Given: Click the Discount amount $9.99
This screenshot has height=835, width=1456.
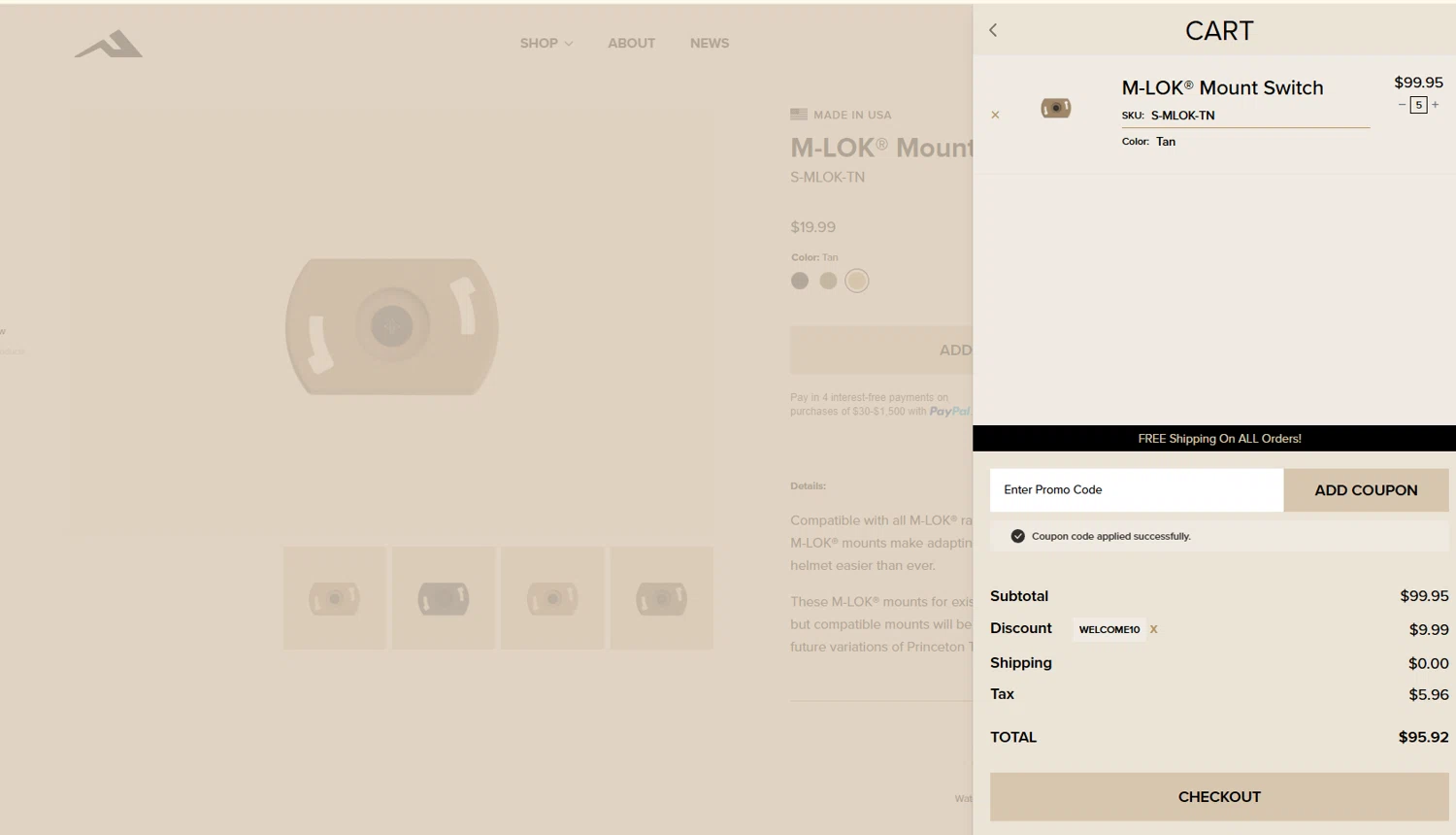Looking at the screenshot, I should click(1429, 629).
